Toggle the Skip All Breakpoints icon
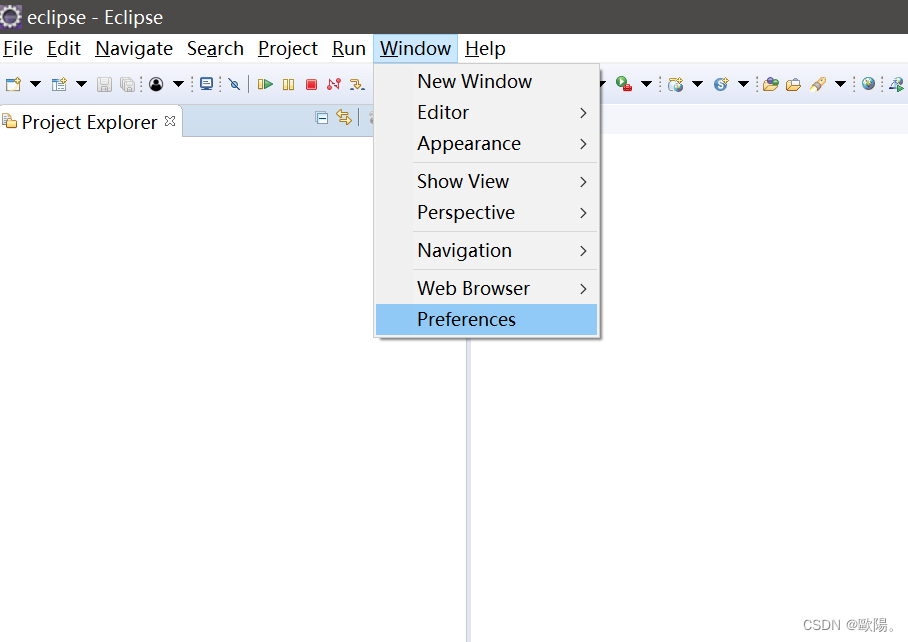Screen dimensions: 908x642 click(235, 85)
